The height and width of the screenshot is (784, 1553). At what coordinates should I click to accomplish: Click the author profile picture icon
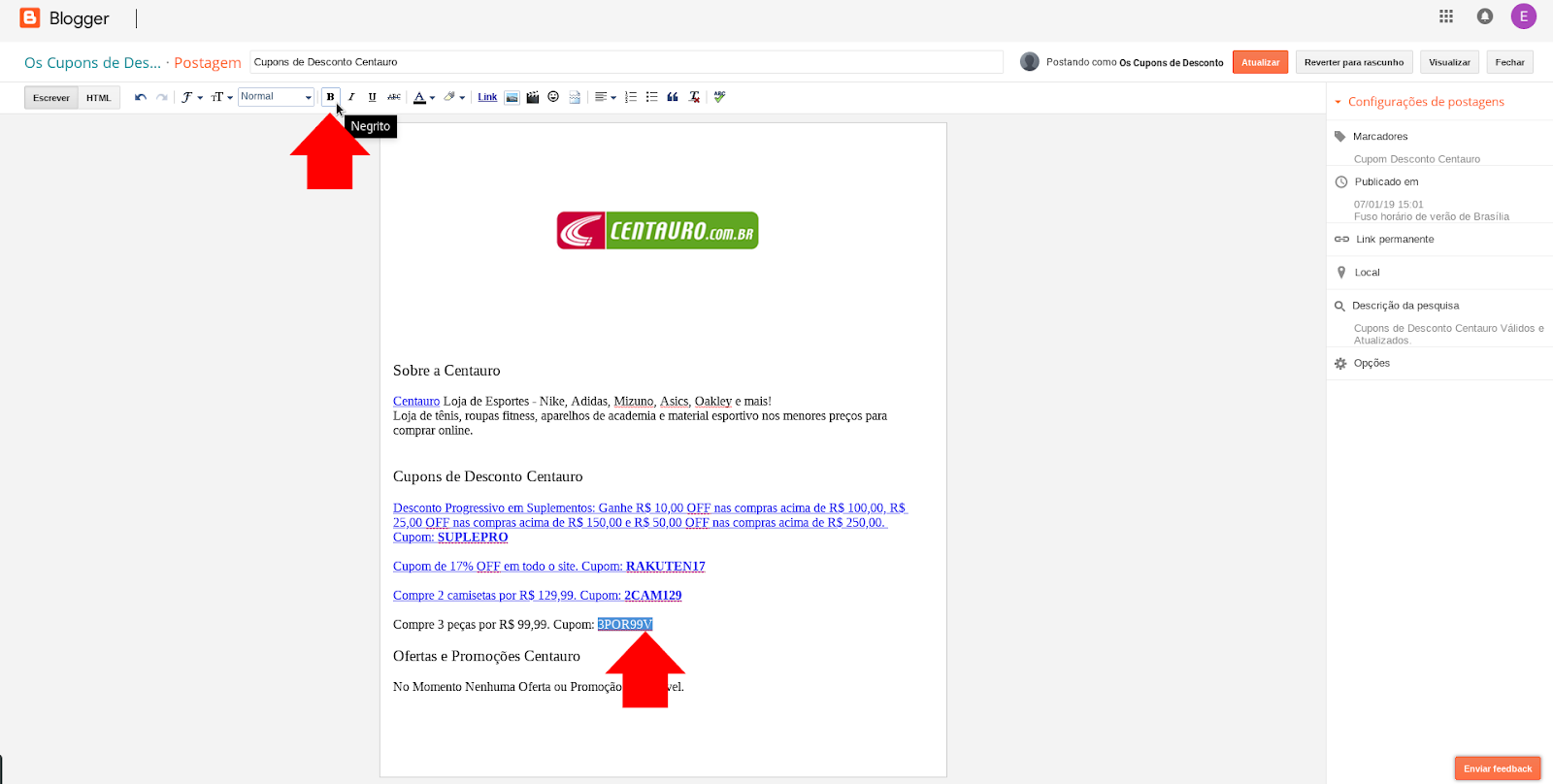(x=1030, y=61)
